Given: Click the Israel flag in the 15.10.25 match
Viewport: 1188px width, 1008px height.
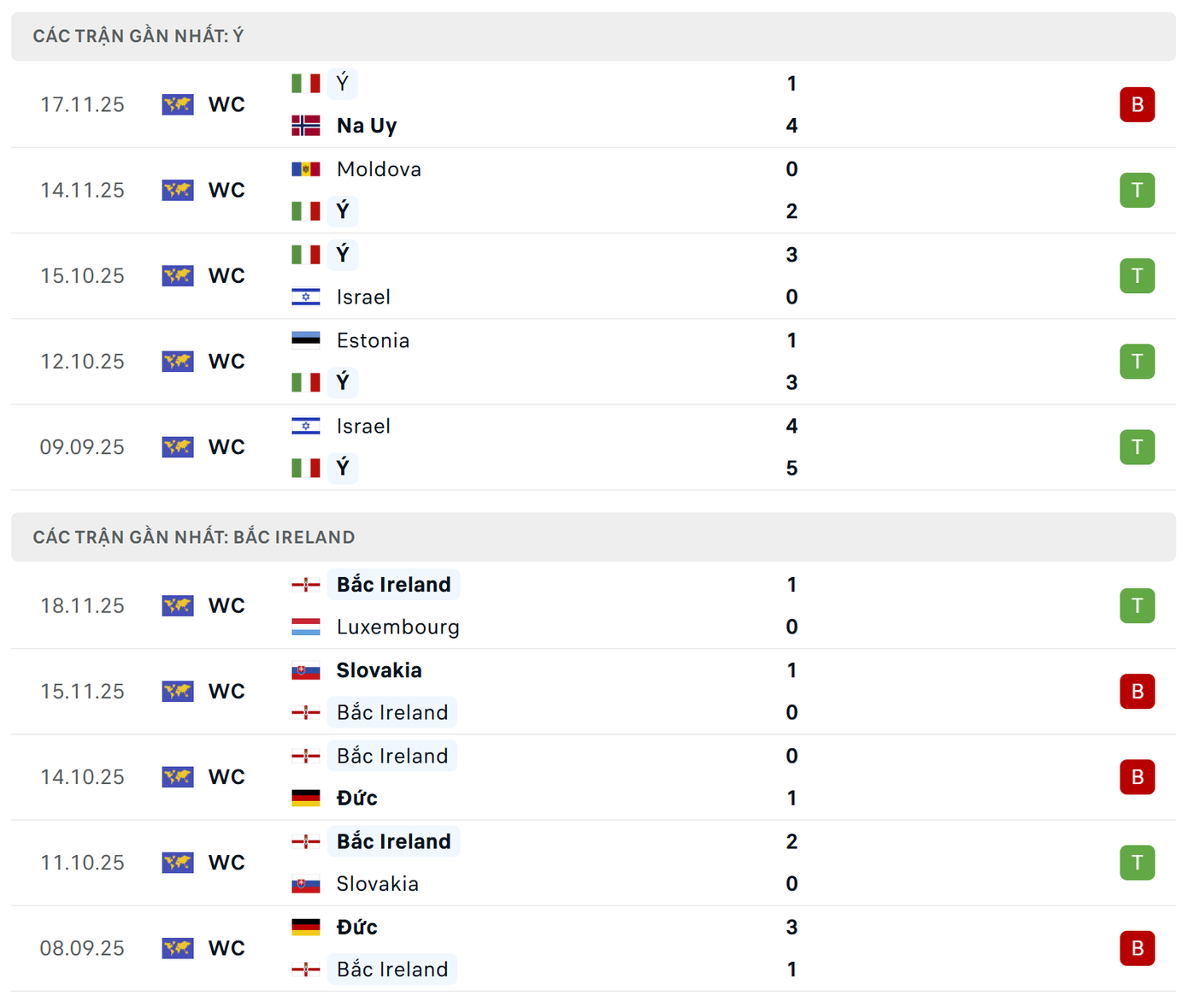Looking at the screenshot, I should [305, 297].
